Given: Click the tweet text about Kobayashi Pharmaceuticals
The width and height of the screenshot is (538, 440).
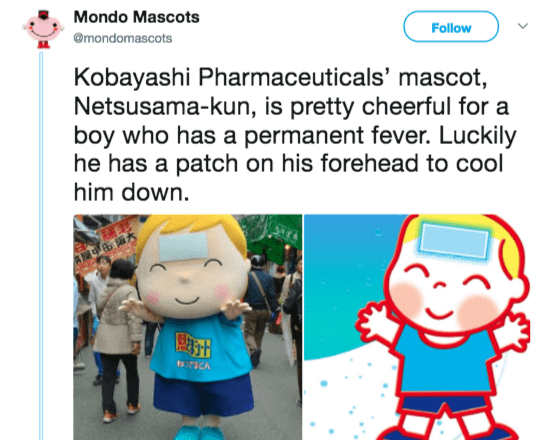Looking at the screenshot, I should 295,135.
